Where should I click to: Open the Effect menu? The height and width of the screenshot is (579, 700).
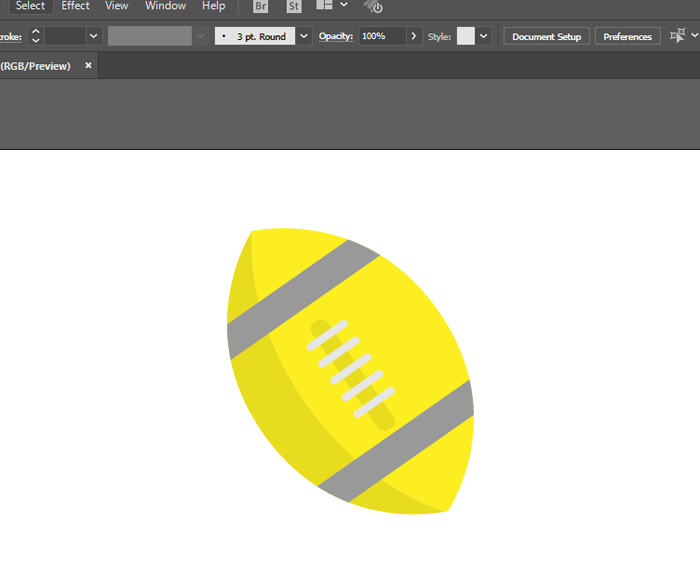tap(76, 6)
